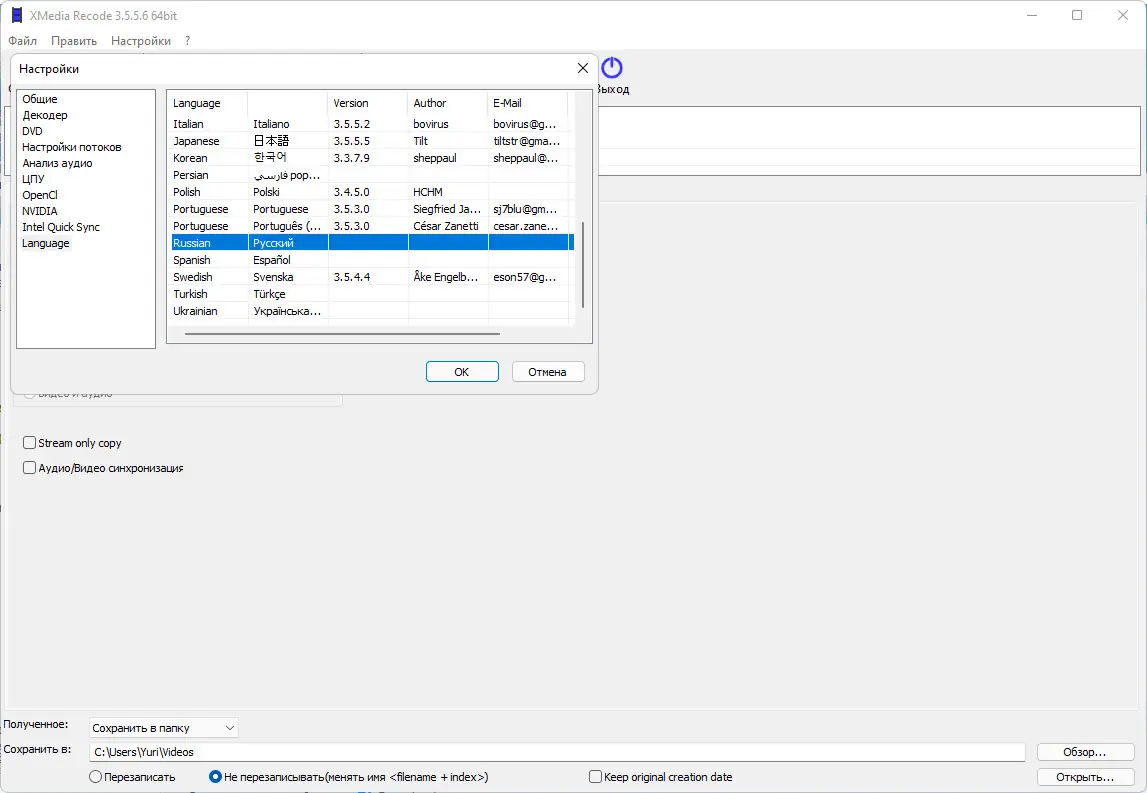Screen dimensions: 1147x793
Task: Select Portuguese row by César Zanetti
Action: point(370,226)
